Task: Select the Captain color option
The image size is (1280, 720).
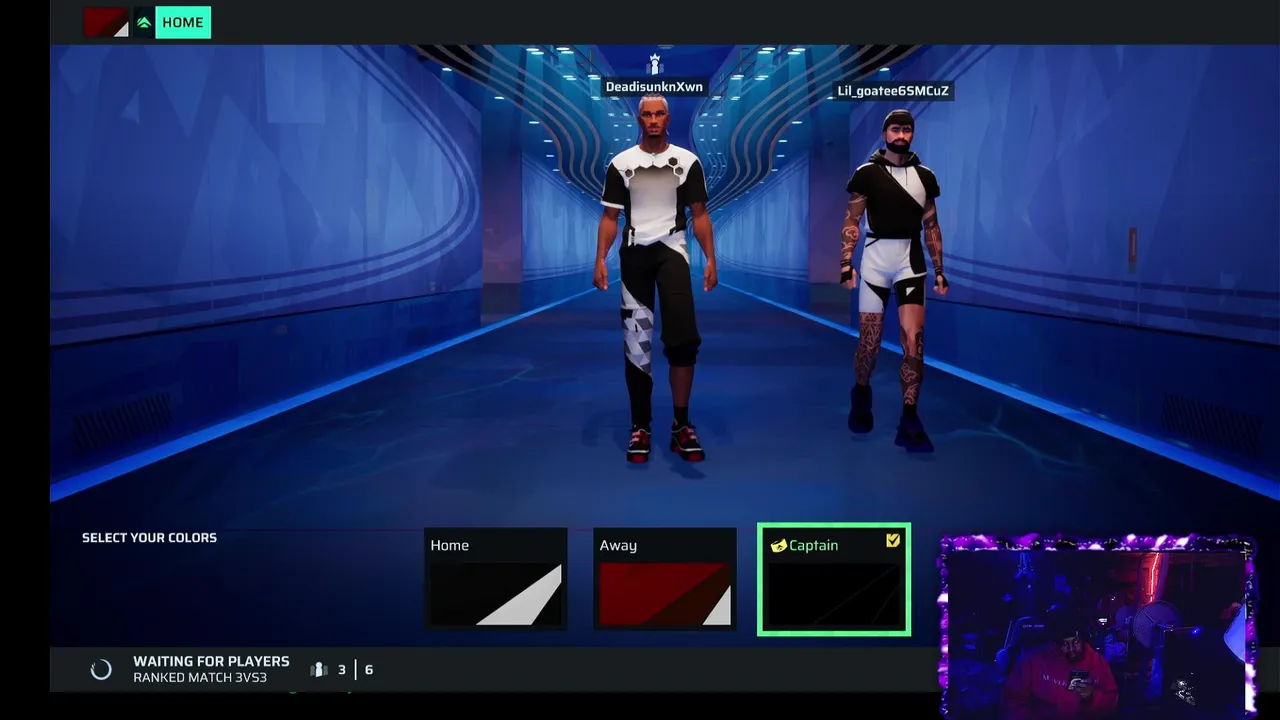Action: [834, 580]
